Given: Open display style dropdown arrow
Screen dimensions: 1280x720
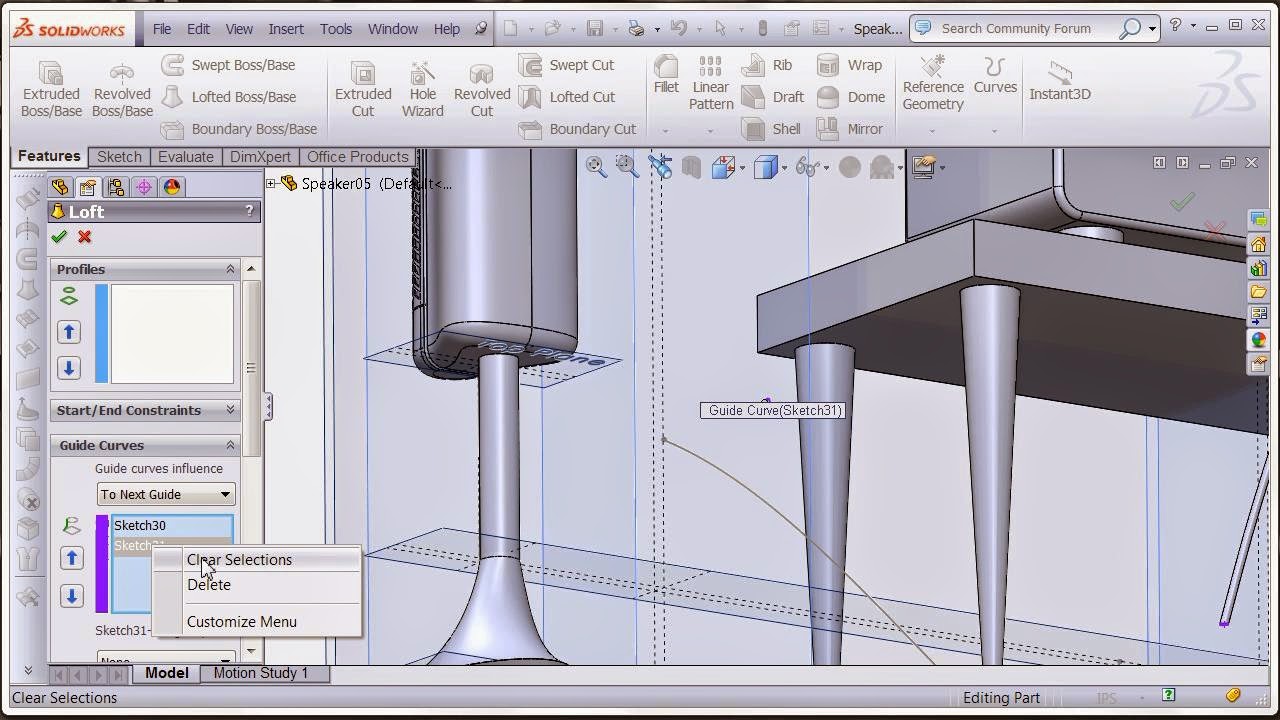Looking at the screenshot, I should point(784,168).
